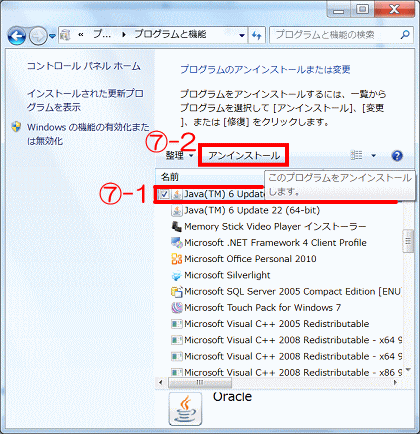Select Microsoft Silverlight entry
420x434 pixels.
pos(227,275)
